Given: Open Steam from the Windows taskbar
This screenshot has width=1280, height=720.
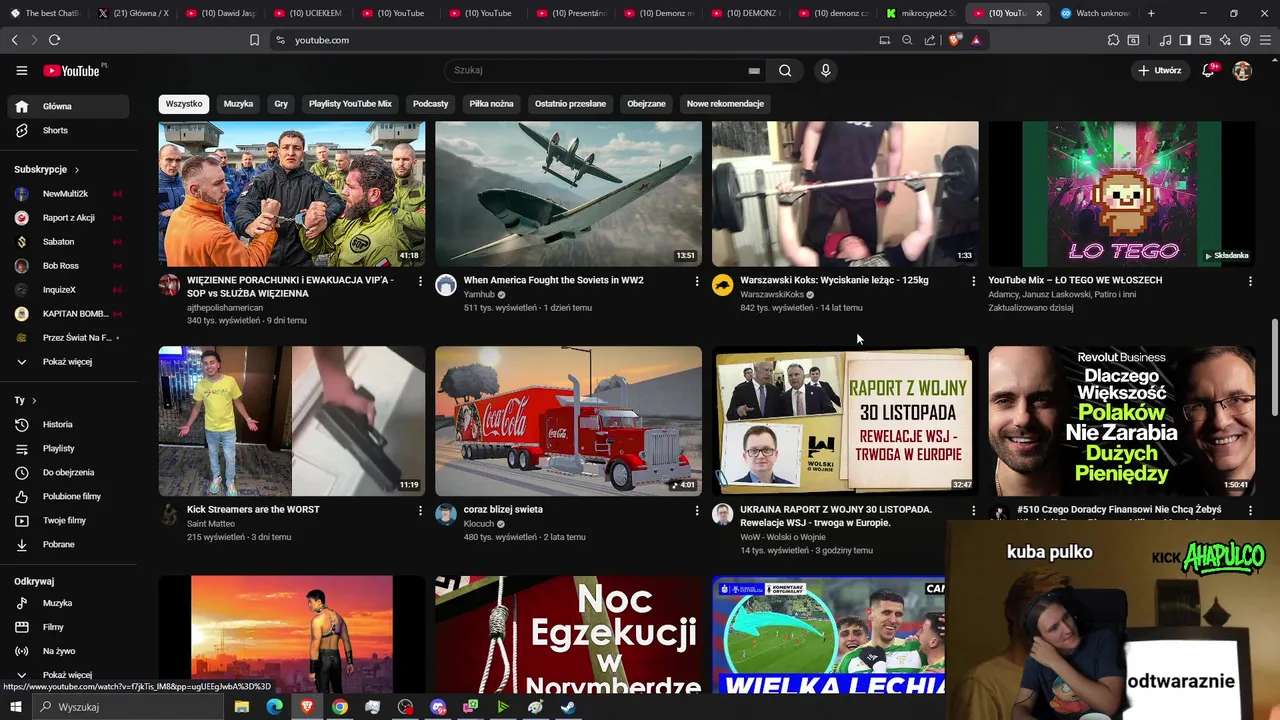Looking at the screenshot, I should coord(567,707).
